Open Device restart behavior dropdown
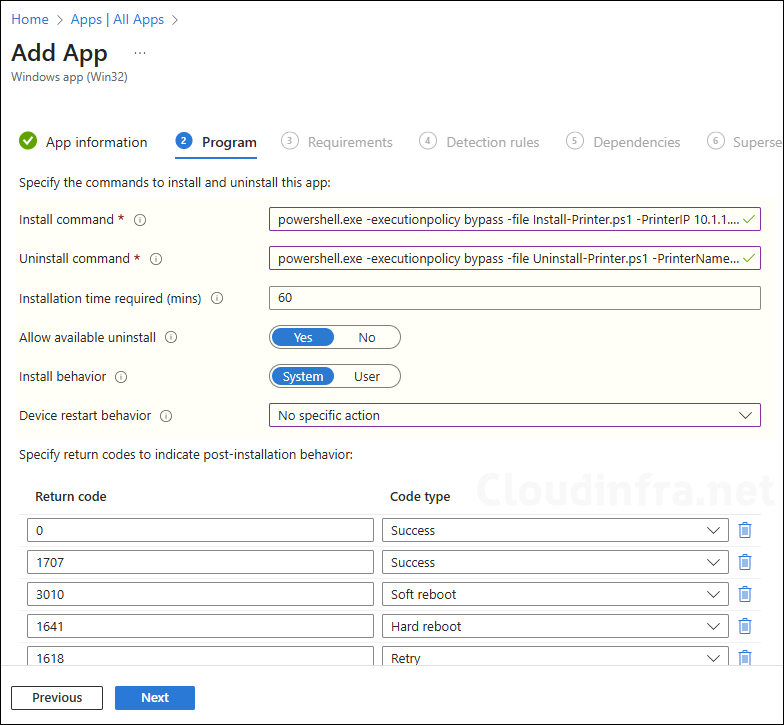The width and height of the screenshot is (784, 725). pyautogui.click(x=514, y=416)
